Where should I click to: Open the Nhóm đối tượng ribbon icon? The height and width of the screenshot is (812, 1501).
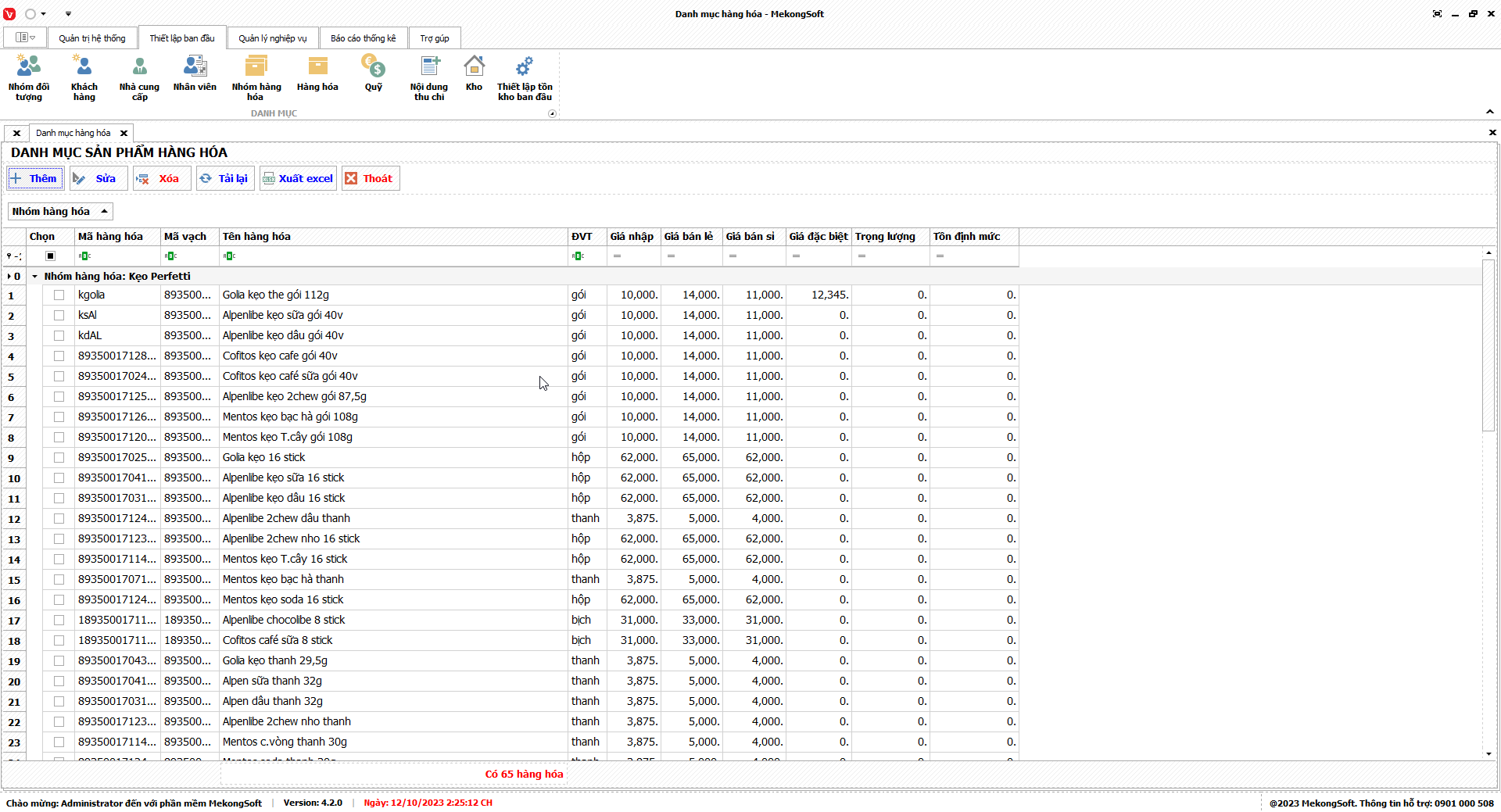click(29, 77)
